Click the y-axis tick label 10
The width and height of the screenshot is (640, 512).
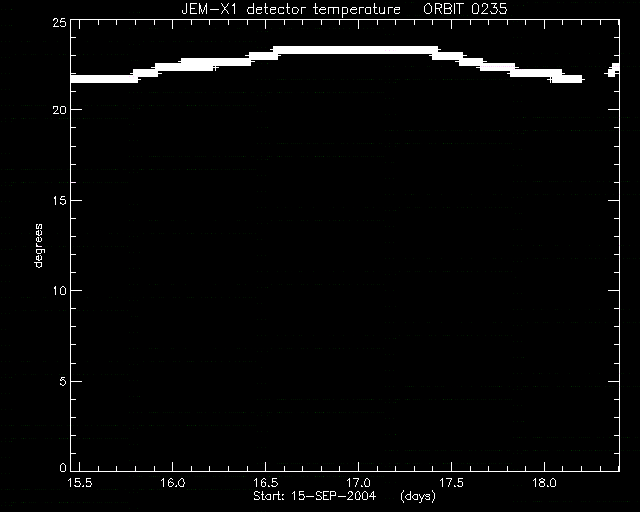[59, 291]
